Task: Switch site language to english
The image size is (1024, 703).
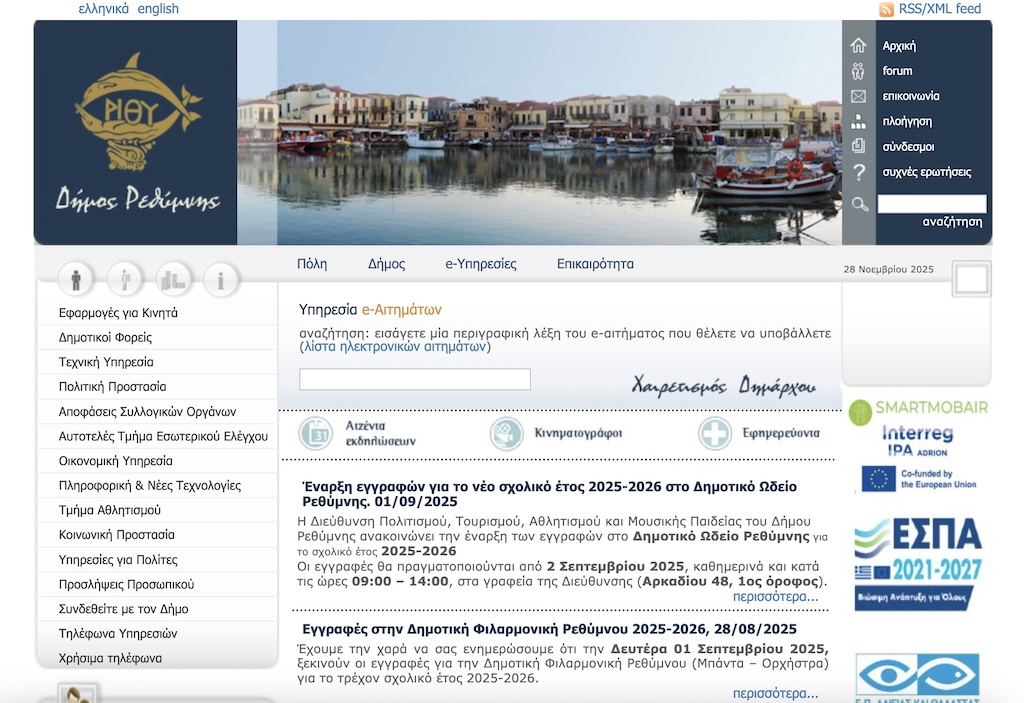Action: click(158, 9)
